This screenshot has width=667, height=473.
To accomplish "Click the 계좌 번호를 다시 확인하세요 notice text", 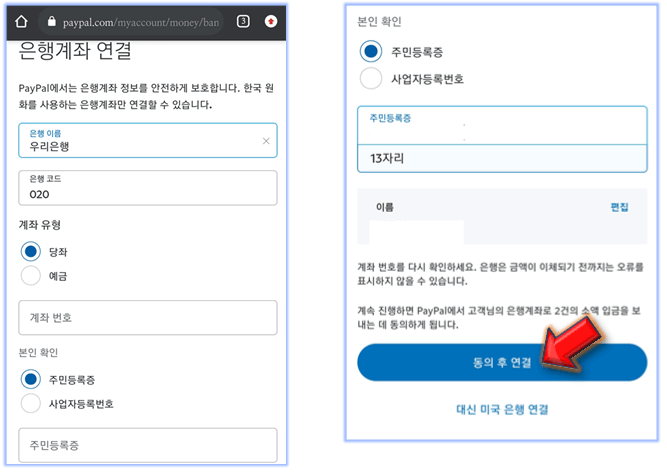I will (500, 274).
